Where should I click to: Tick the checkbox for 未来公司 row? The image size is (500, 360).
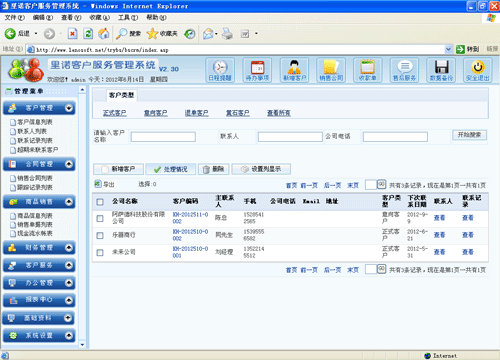point(100,252)
